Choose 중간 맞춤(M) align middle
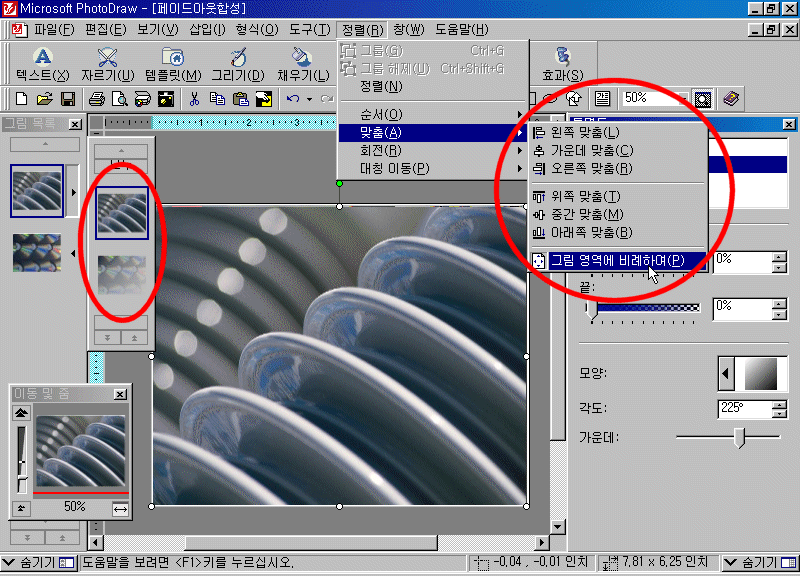This screenshot has height=576, width=800. [618, 214]
